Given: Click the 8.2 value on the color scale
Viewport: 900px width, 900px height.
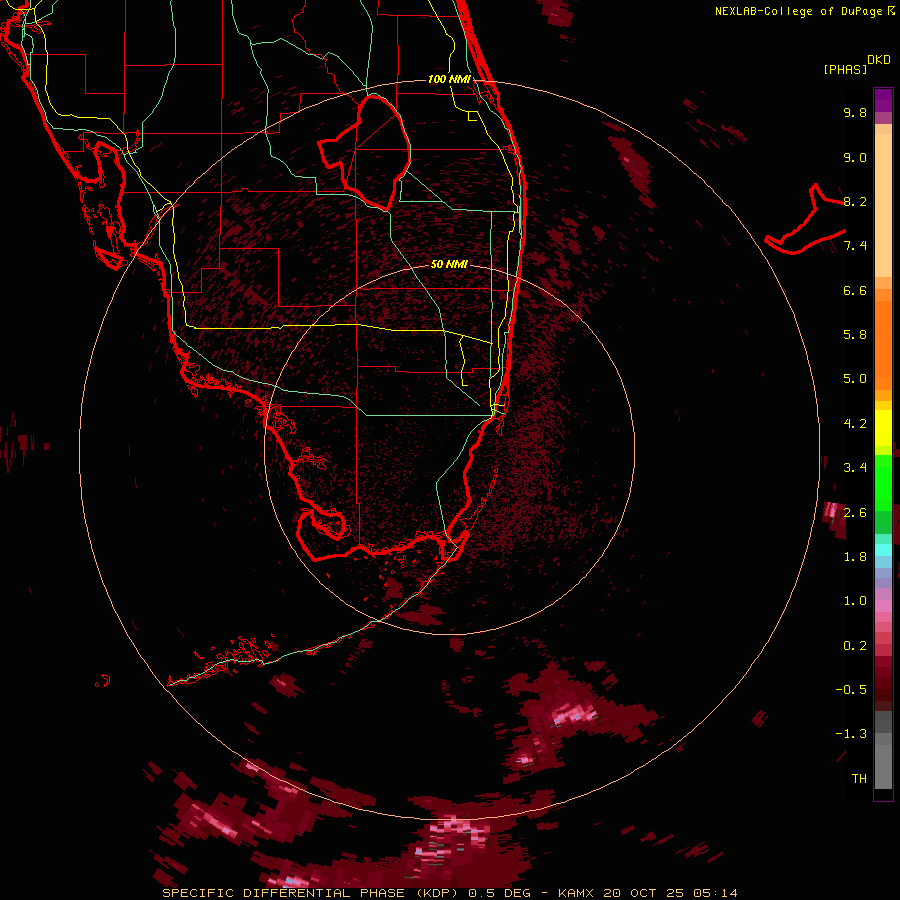Looking at the screenshot, I should (855, 201).
